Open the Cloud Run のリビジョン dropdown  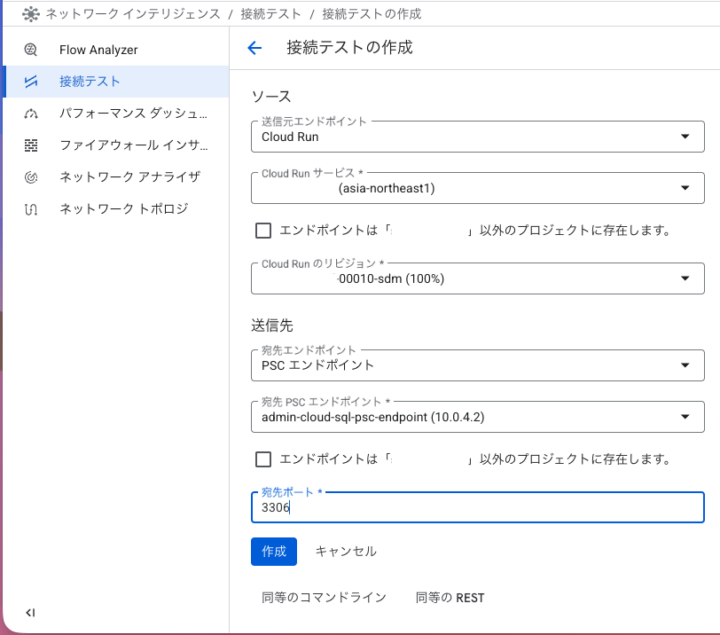coord(684,279)
